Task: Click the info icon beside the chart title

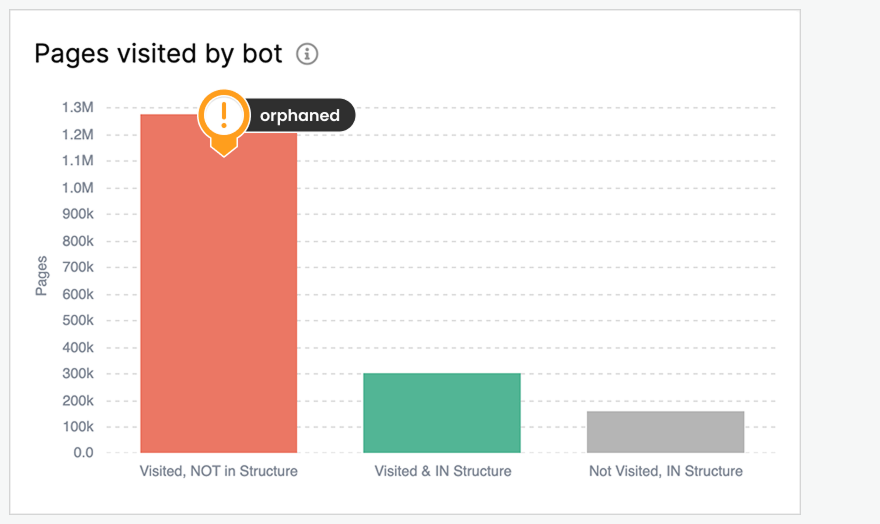Action: pos(308,54)
